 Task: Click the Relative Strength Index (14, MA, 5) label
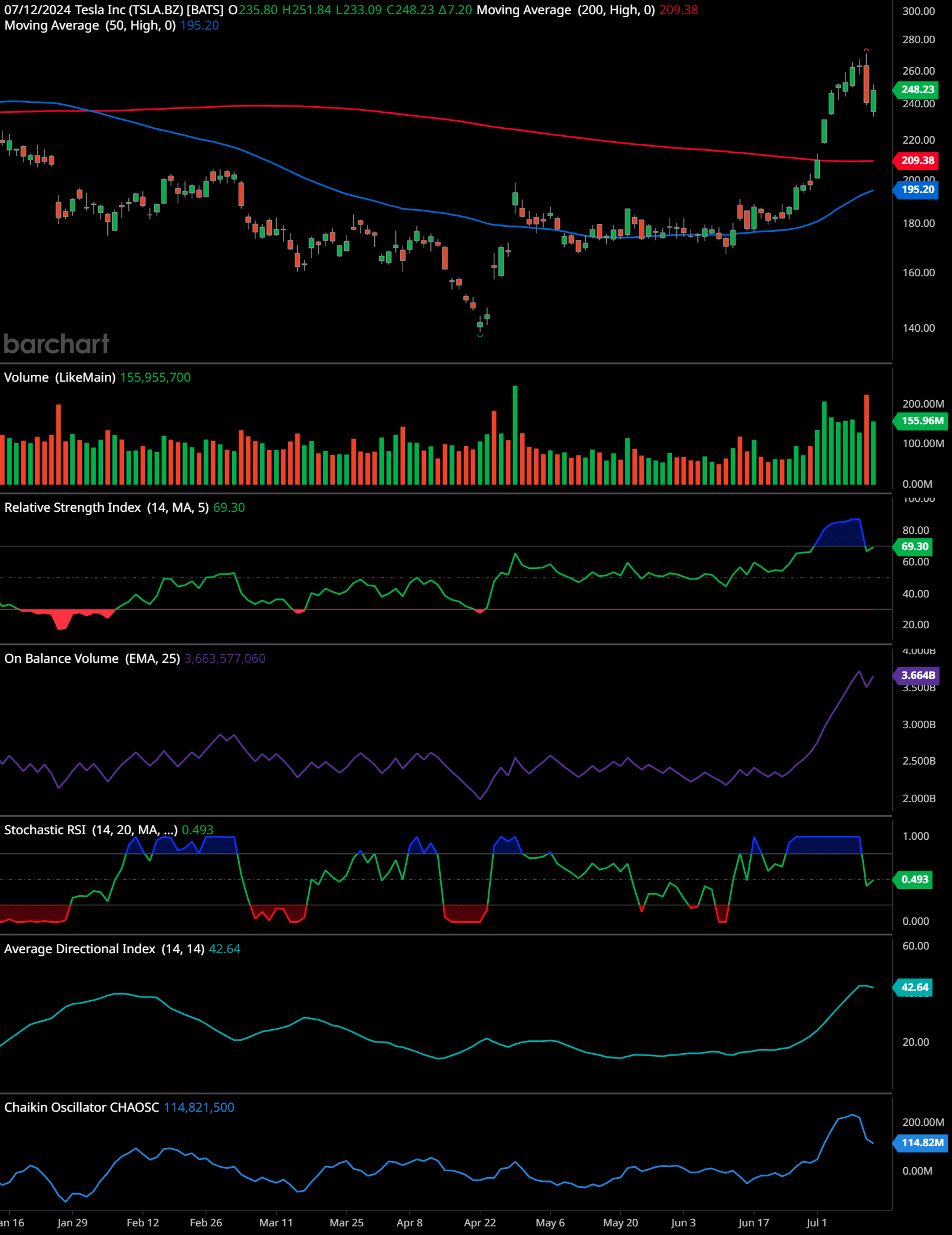pos(107,507)
